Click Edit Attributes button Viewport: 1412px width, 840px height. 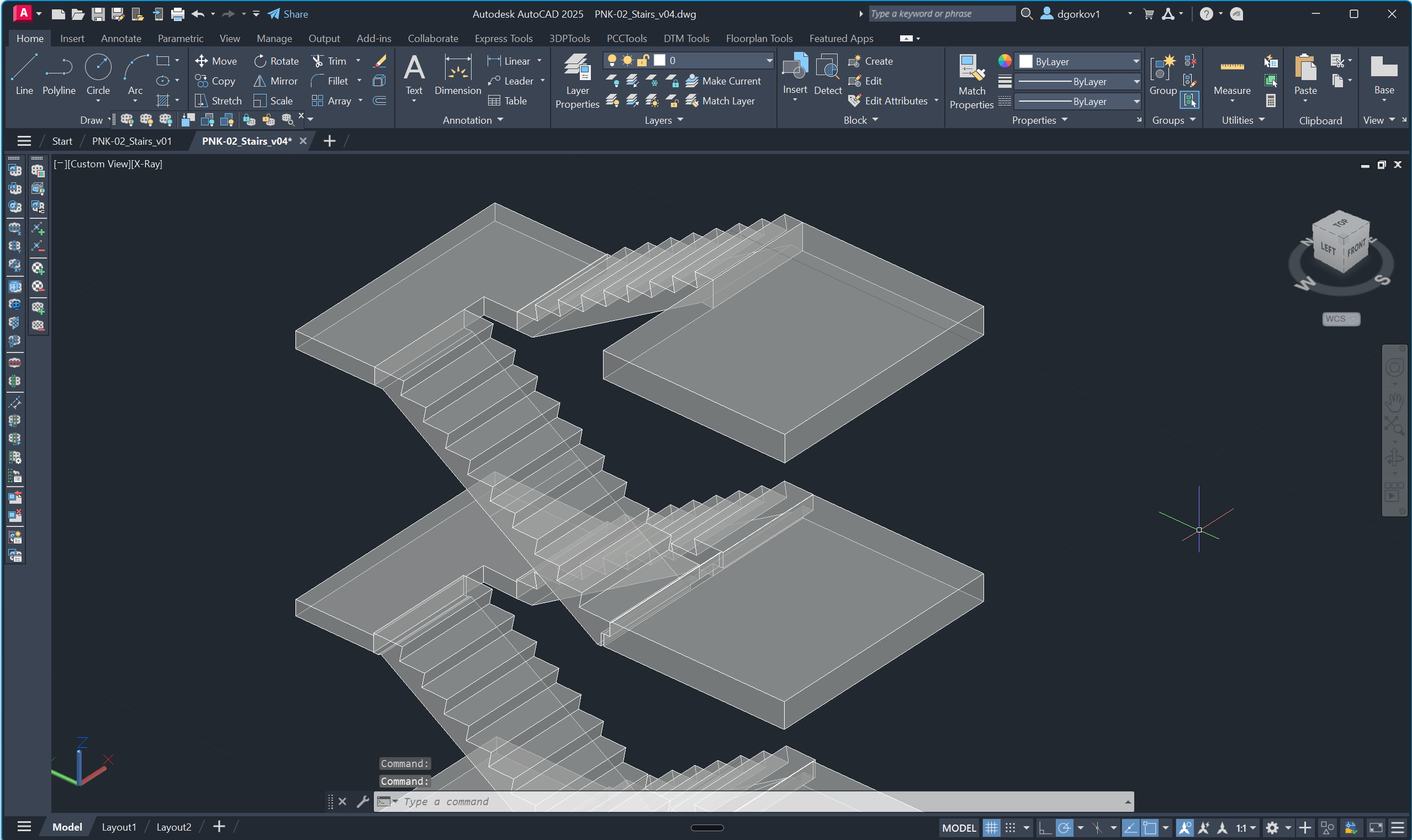coord(888,101)
